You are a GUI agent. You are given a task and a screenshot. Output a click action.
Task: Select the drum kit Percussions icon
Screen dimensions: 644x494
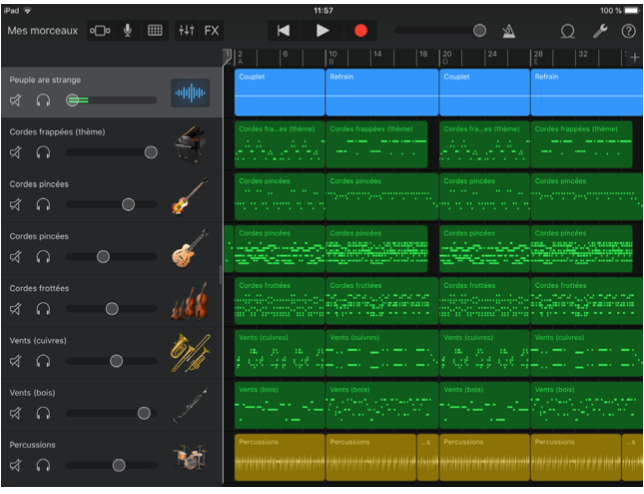pos(189,459)
